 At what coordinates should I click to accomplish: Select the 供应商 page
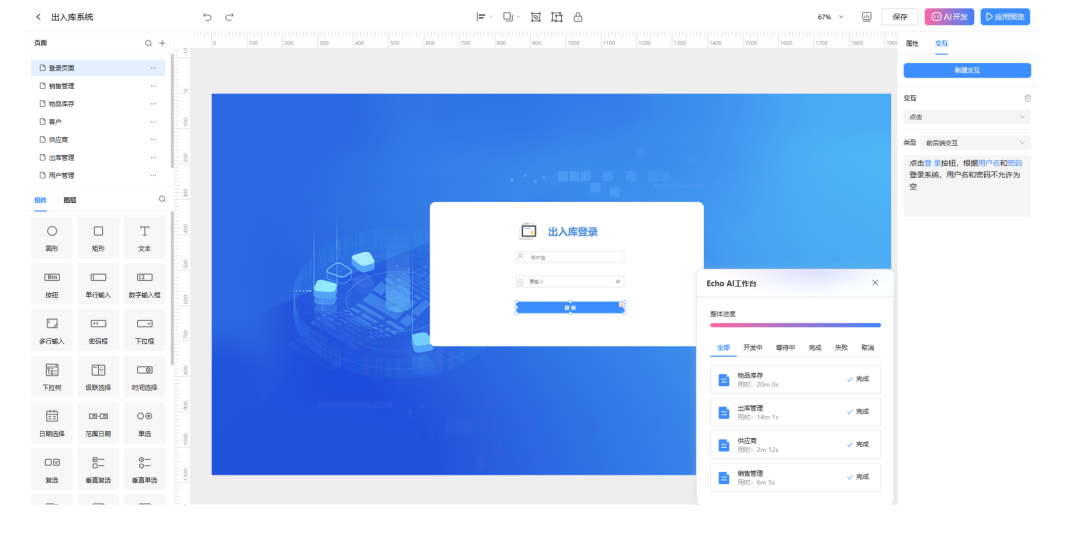tap(98, 139)
